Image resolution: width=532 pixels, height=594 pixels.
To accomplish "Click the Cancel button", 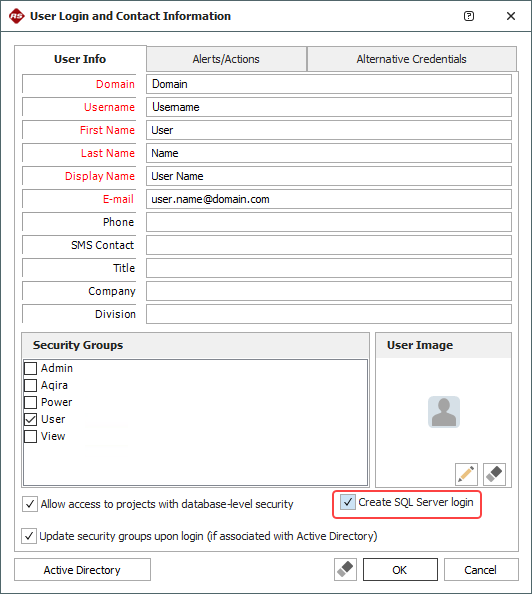I will [x=481, y=569].
